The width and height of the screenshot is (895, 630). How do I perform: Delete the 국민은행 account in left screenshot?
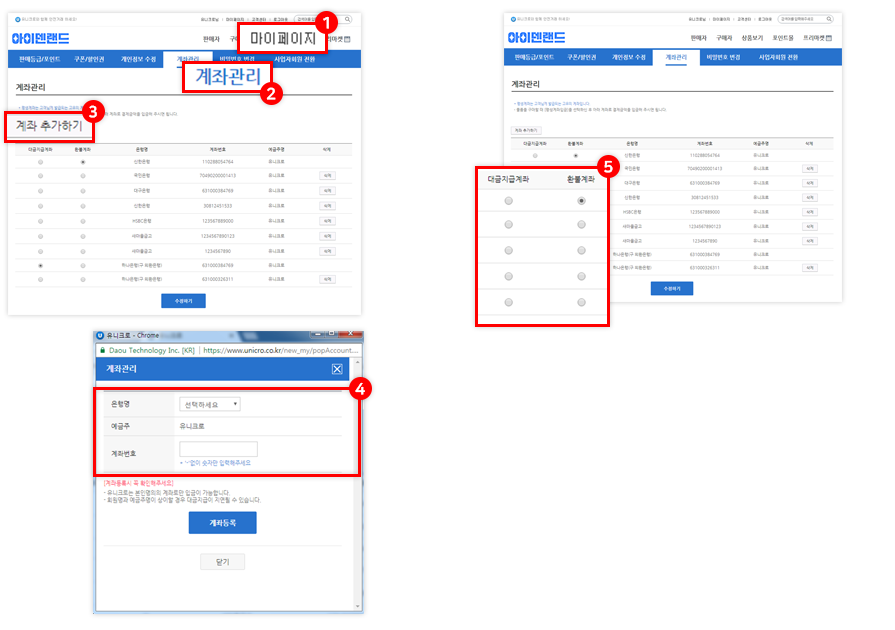click(328, 176)
